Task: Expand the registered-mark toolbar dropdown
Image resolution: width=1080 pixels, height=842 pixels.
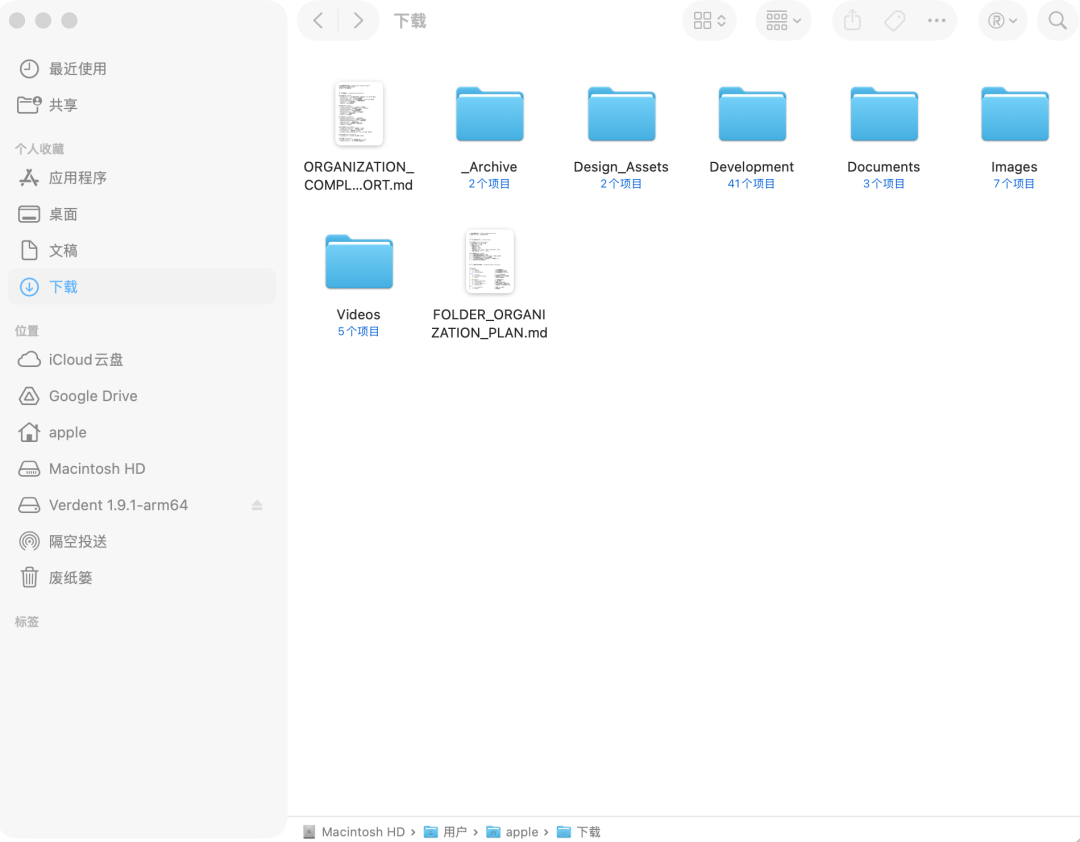Action: point(1002,21)
